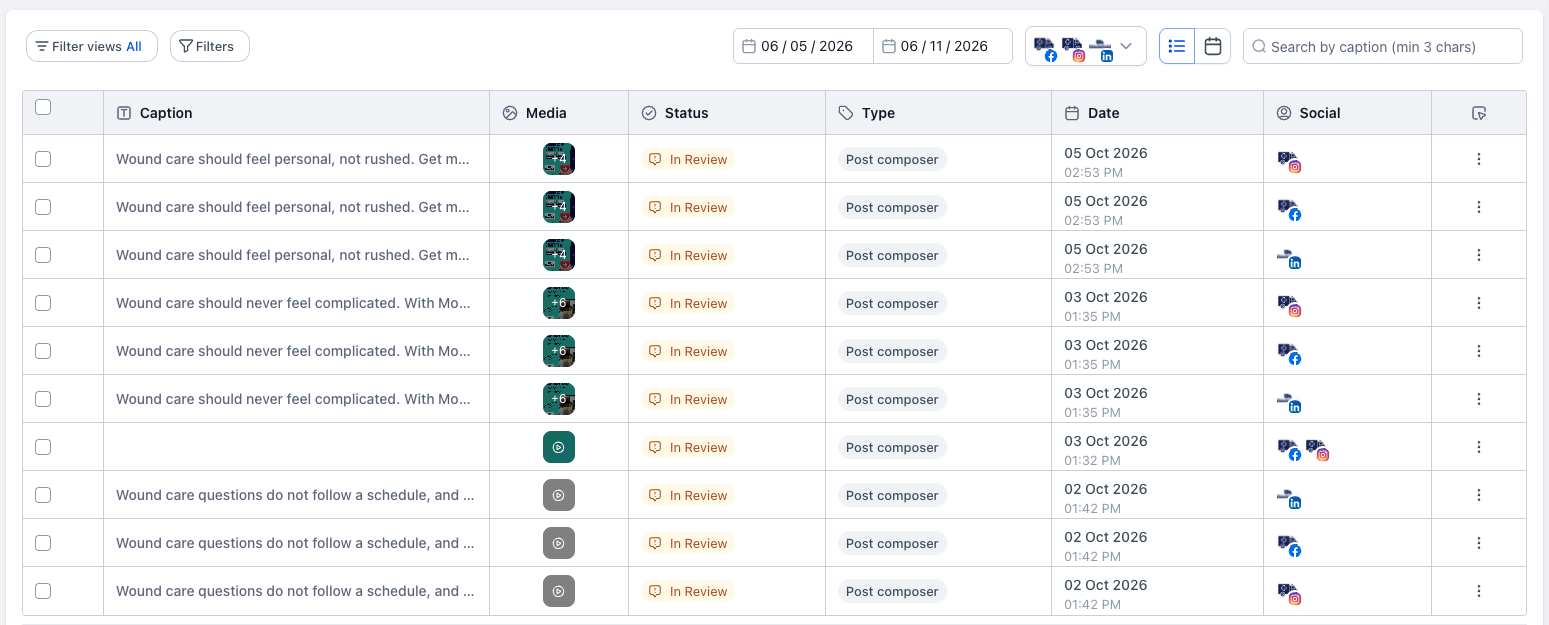This screenshot has width=1549, height=625.
Task: Click Facebook account icon in 01:32 PM row
Action: pyautogui.click(x=1289, y=449)
